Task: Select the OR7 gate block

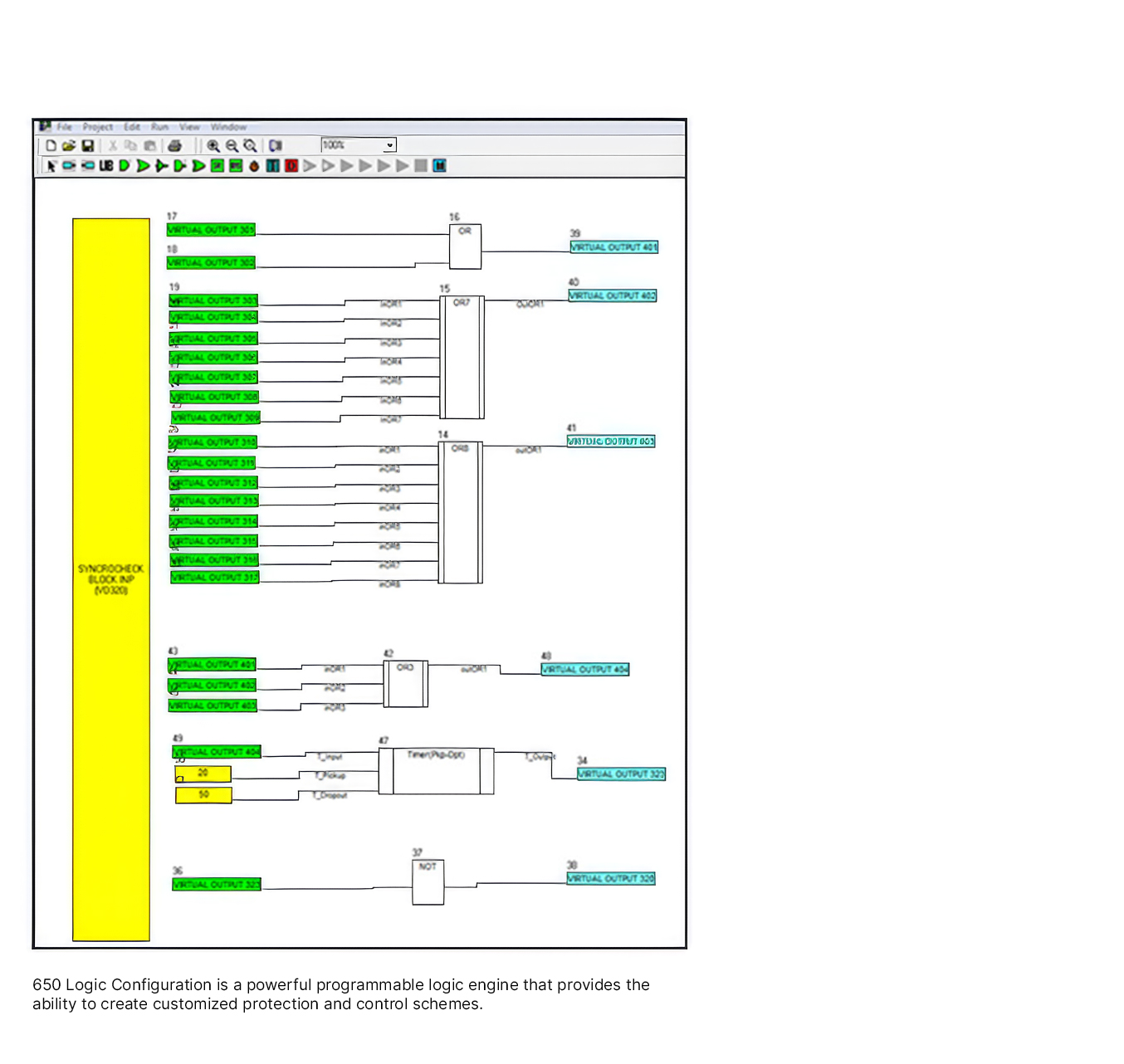Action: [462, 358]
